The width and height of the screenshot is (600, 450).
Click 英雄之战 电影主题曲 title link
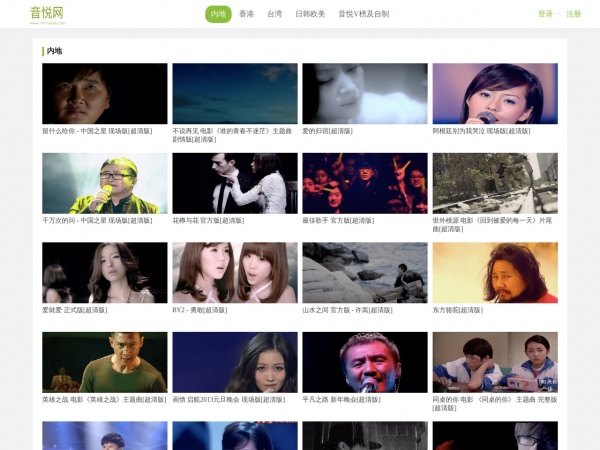[x=104, y=400]
